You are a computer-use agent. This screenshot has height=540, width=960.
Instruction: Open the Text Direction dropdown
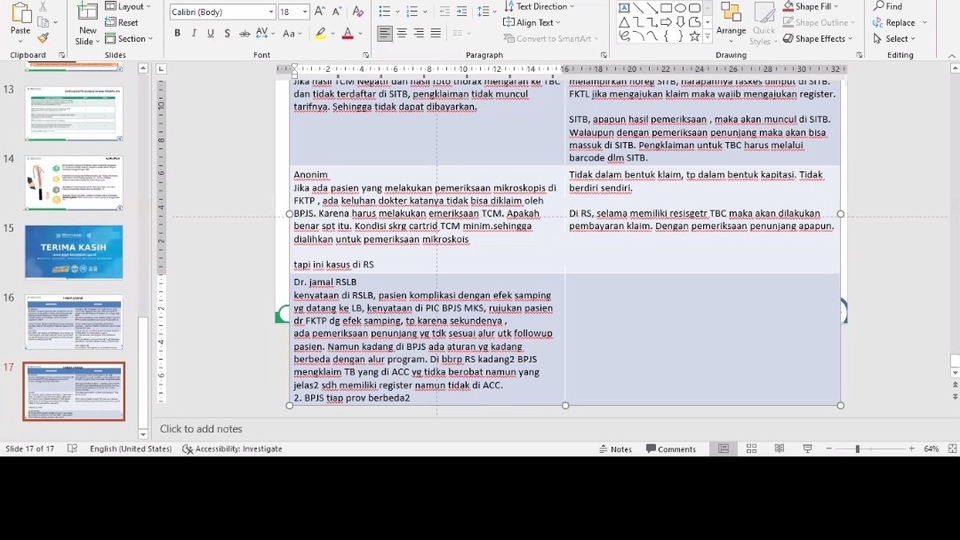539,6
